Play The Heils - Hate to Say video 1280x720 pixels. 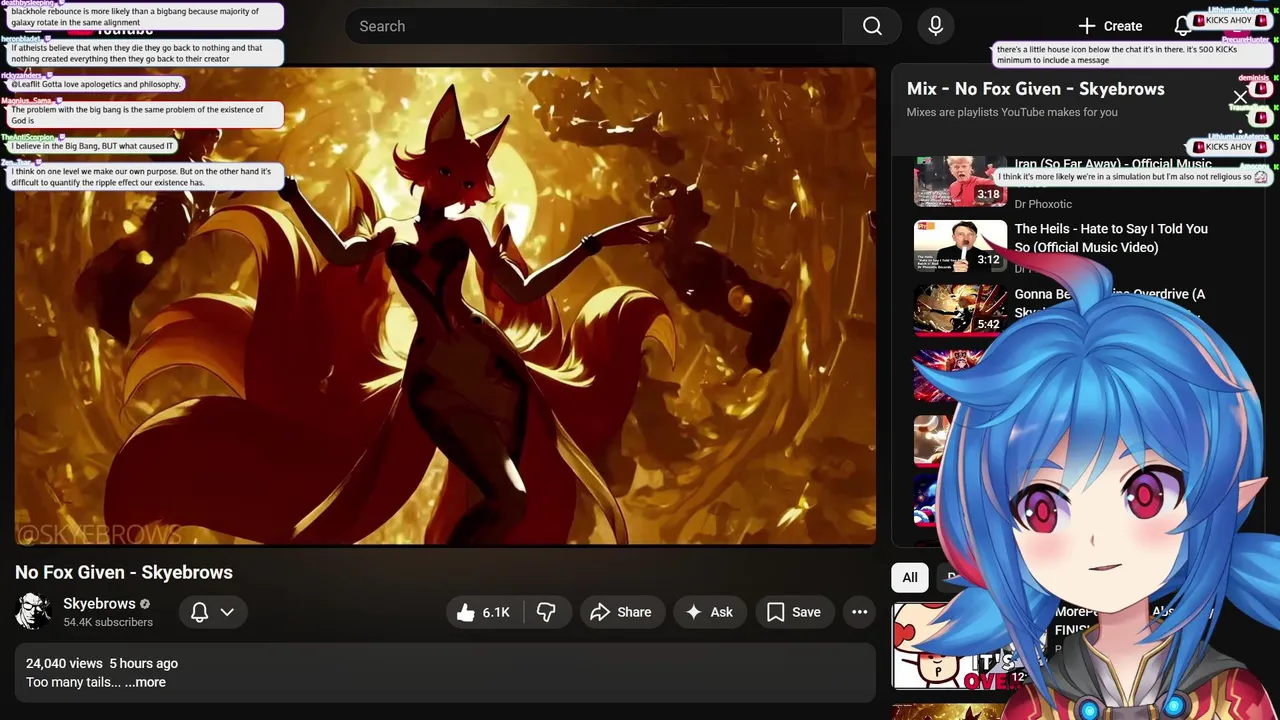[960, 246]
